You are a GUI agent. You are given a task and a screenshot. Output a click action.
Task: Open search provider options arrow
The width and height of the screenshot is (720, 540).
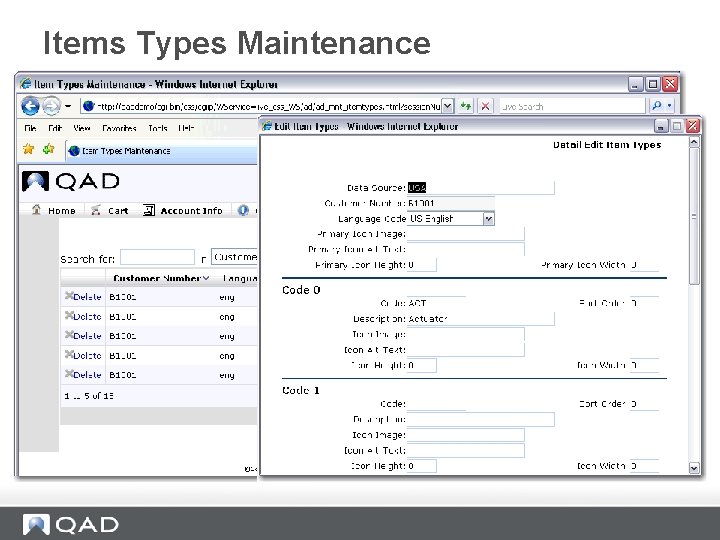coord(669,106)
